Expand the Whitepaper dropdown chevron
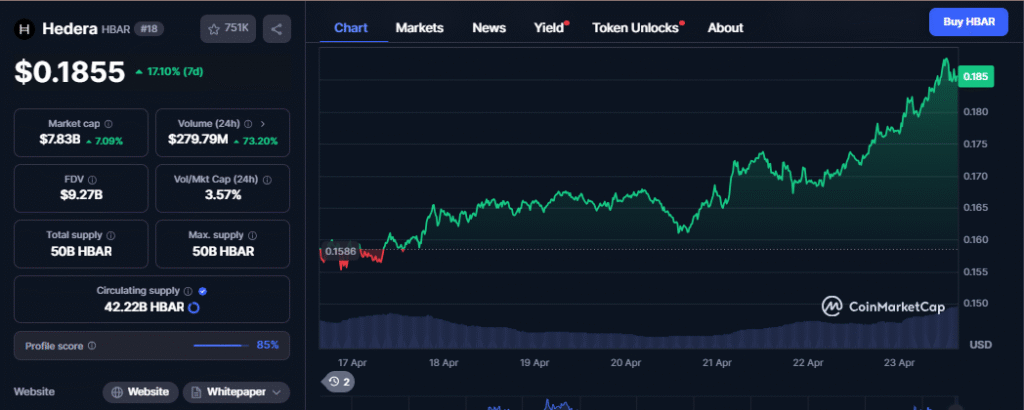Screen dimensions: 1024x410 [x=276, y=392]
